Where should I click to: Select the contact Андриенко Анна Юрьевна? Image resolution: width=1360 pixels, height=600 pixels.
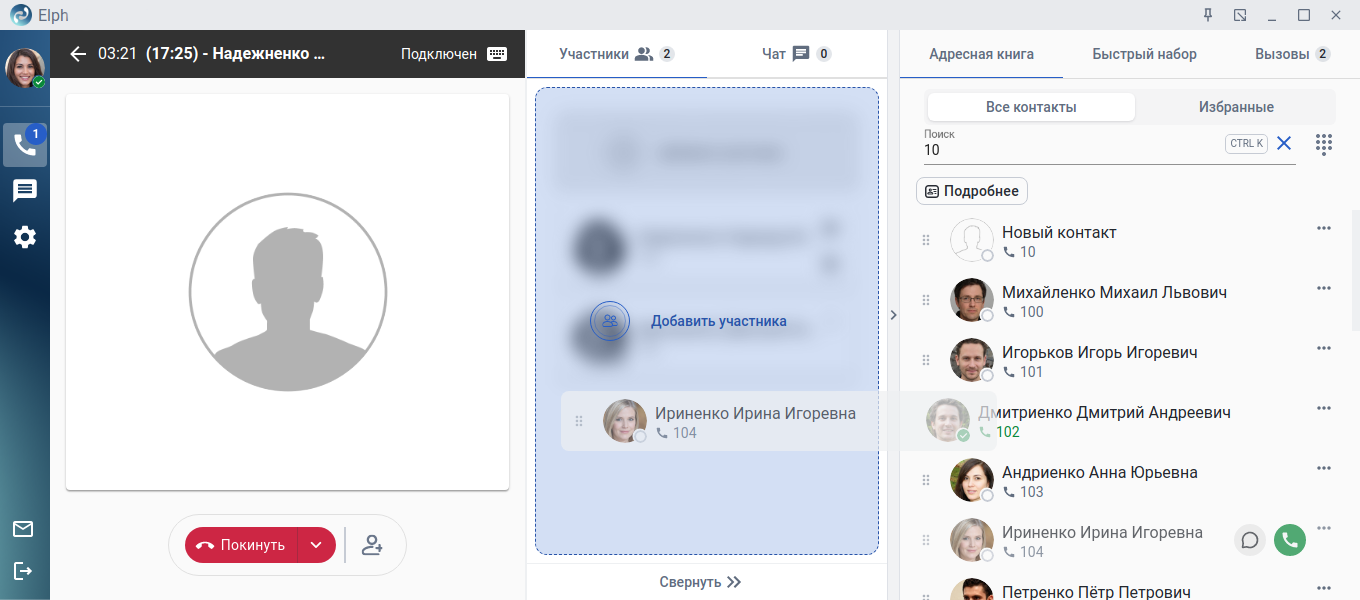(1099, 473)
